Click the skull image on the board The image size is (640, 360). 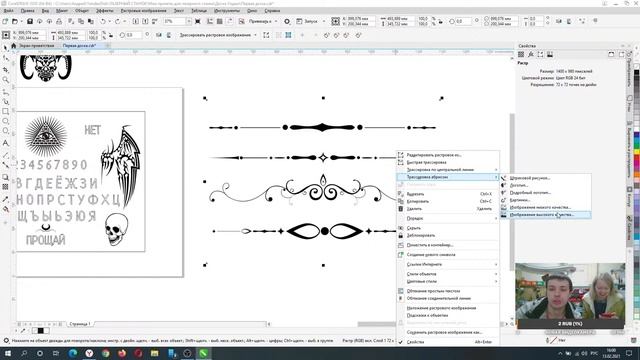point(117,229)
